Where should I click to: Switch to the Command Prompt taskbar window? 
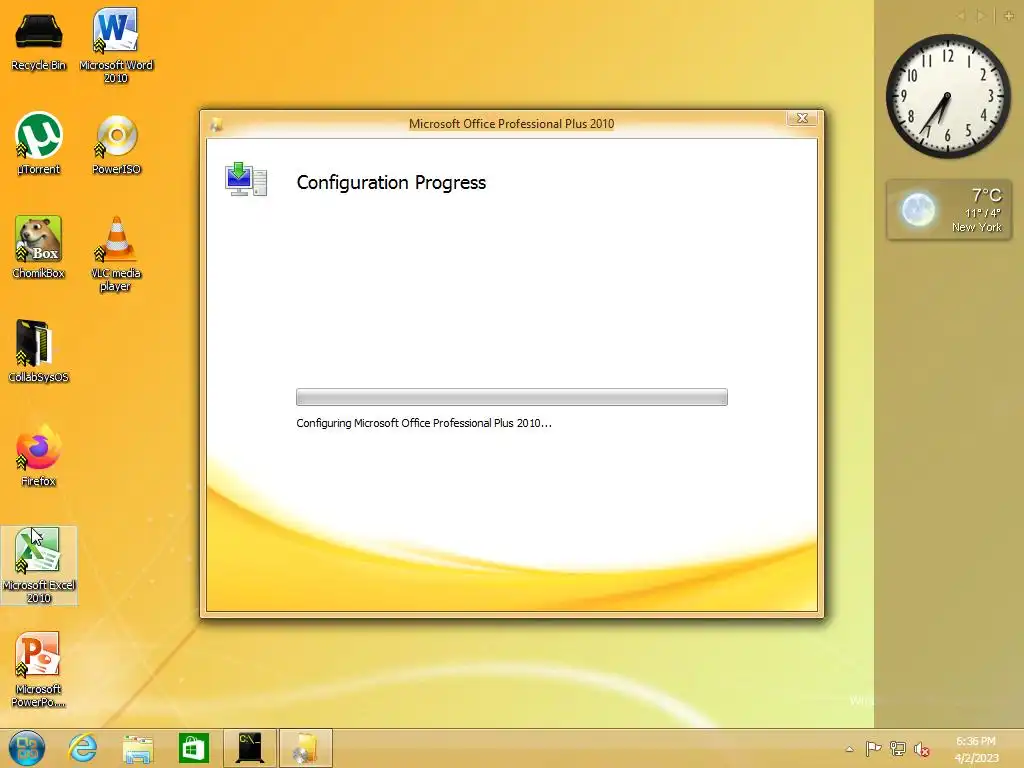point(250,748)
